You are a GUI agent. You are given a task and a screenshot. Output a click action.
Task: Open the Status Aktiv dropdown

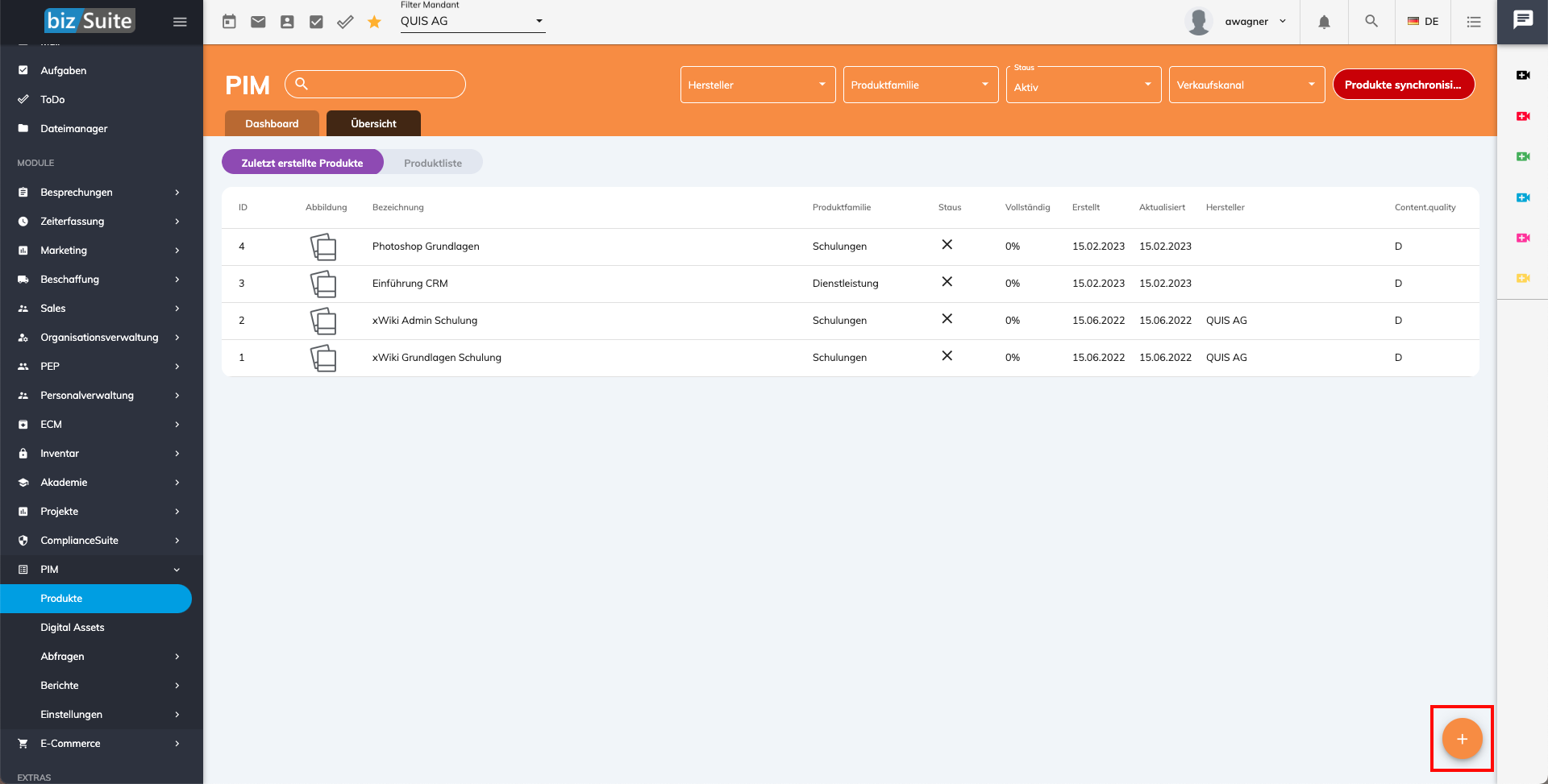click(1084, 85)
